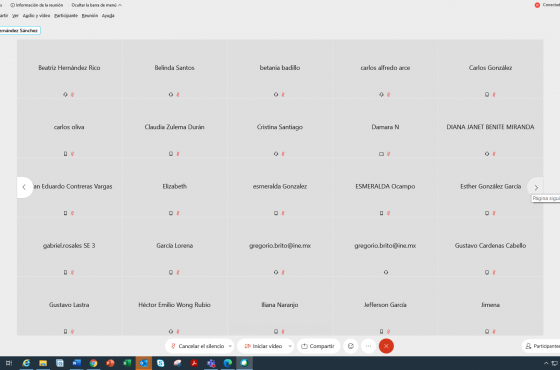
Task: Toggle Cancelar el silencio microphone button
Action: pyautogui.click(x=197, y=346)
